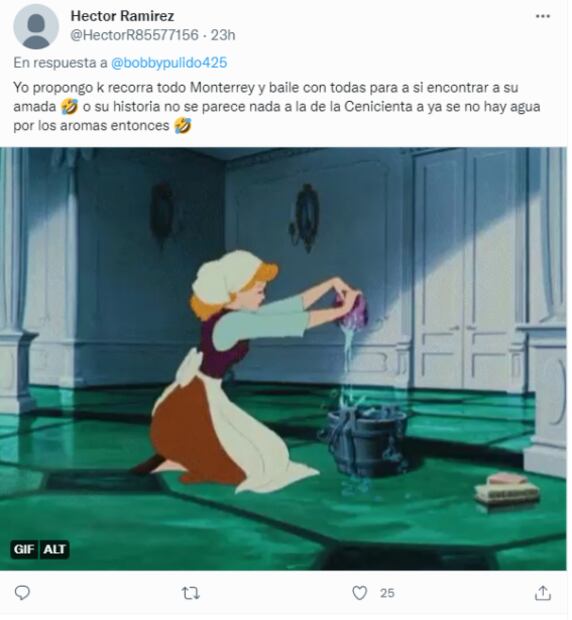Screen dimensions: 572x620
Task: Click the first laughing emoji after amada
Action: pyautogui.click(x=70, y=108)
